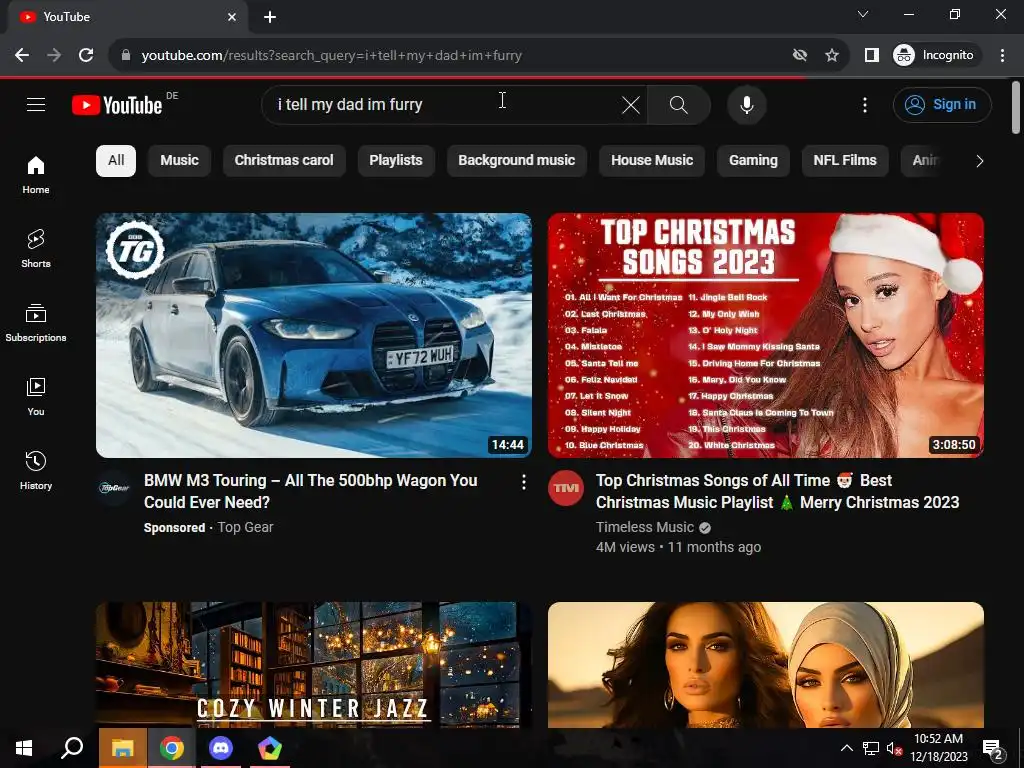The image size is (1024, 768).
Task: Open the tab search dropdown chevron
Action: coord(863,14)
